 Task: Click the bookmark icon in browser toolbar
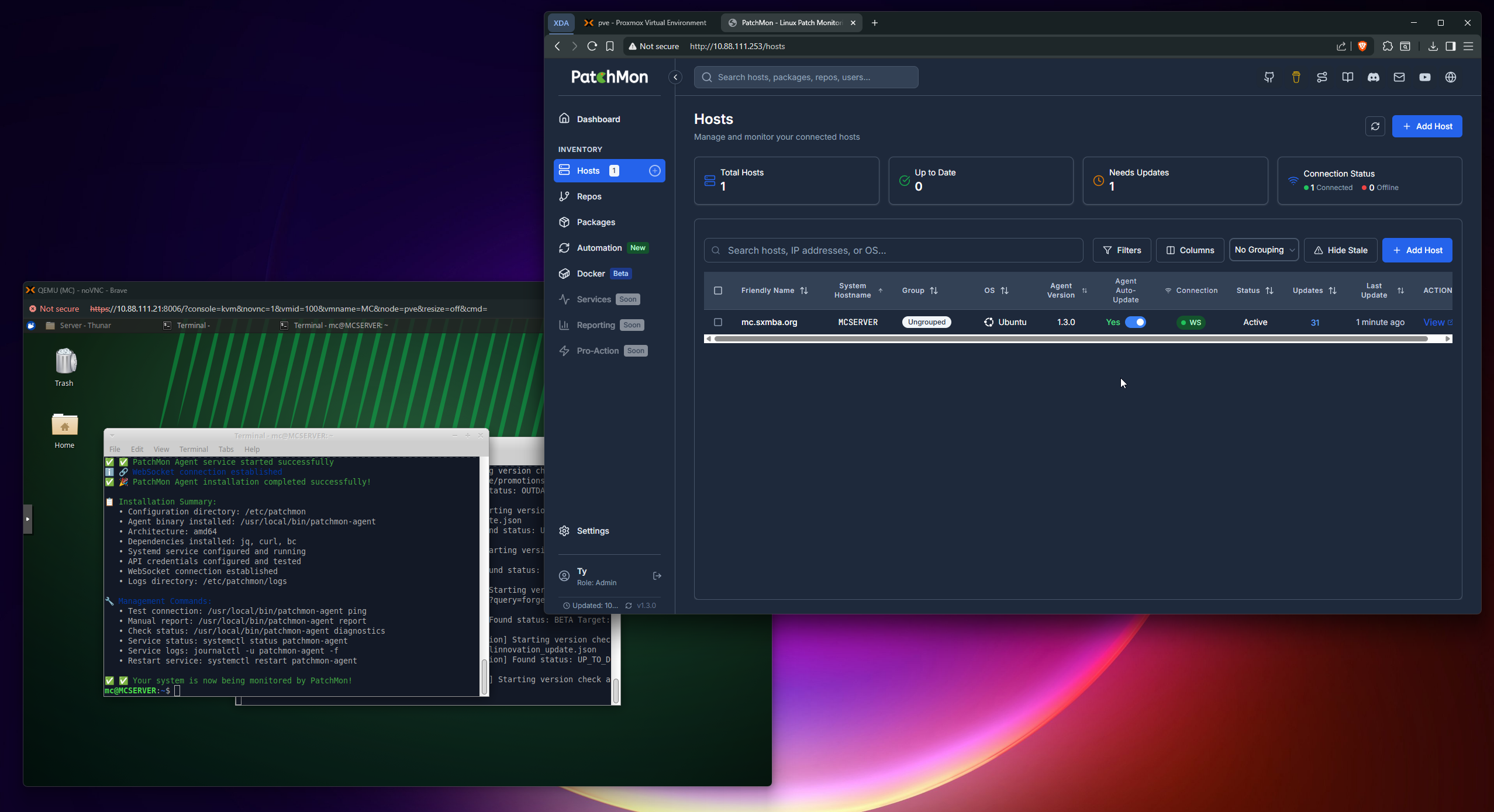[609, 46]
